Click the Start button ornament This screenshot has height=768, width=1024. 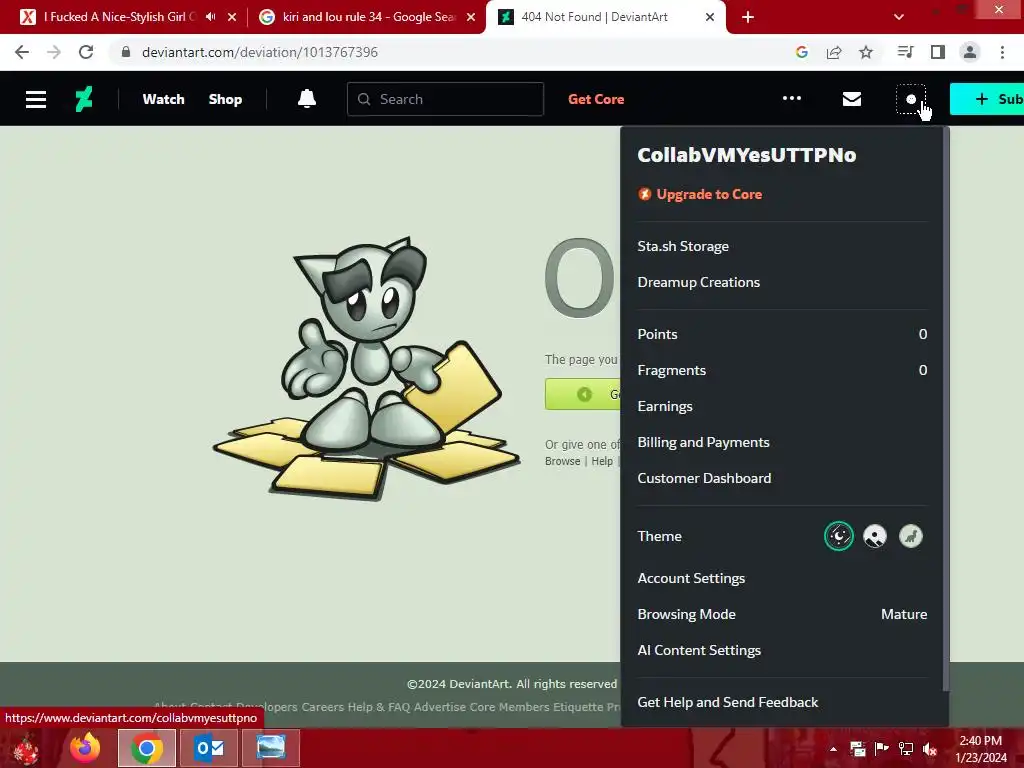(x=27, y=748)
